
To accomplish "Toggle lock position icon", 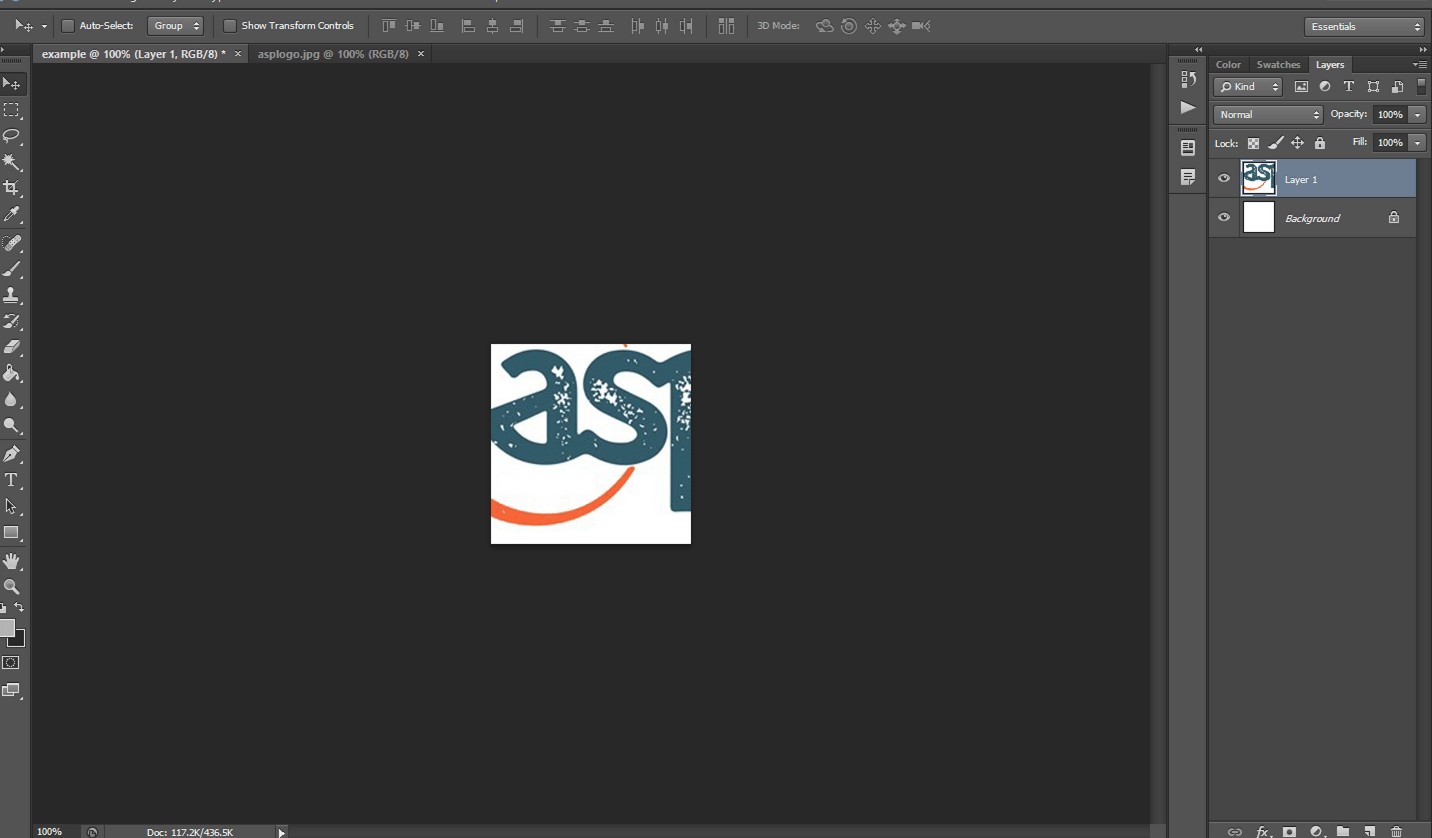I will 1297,143.
